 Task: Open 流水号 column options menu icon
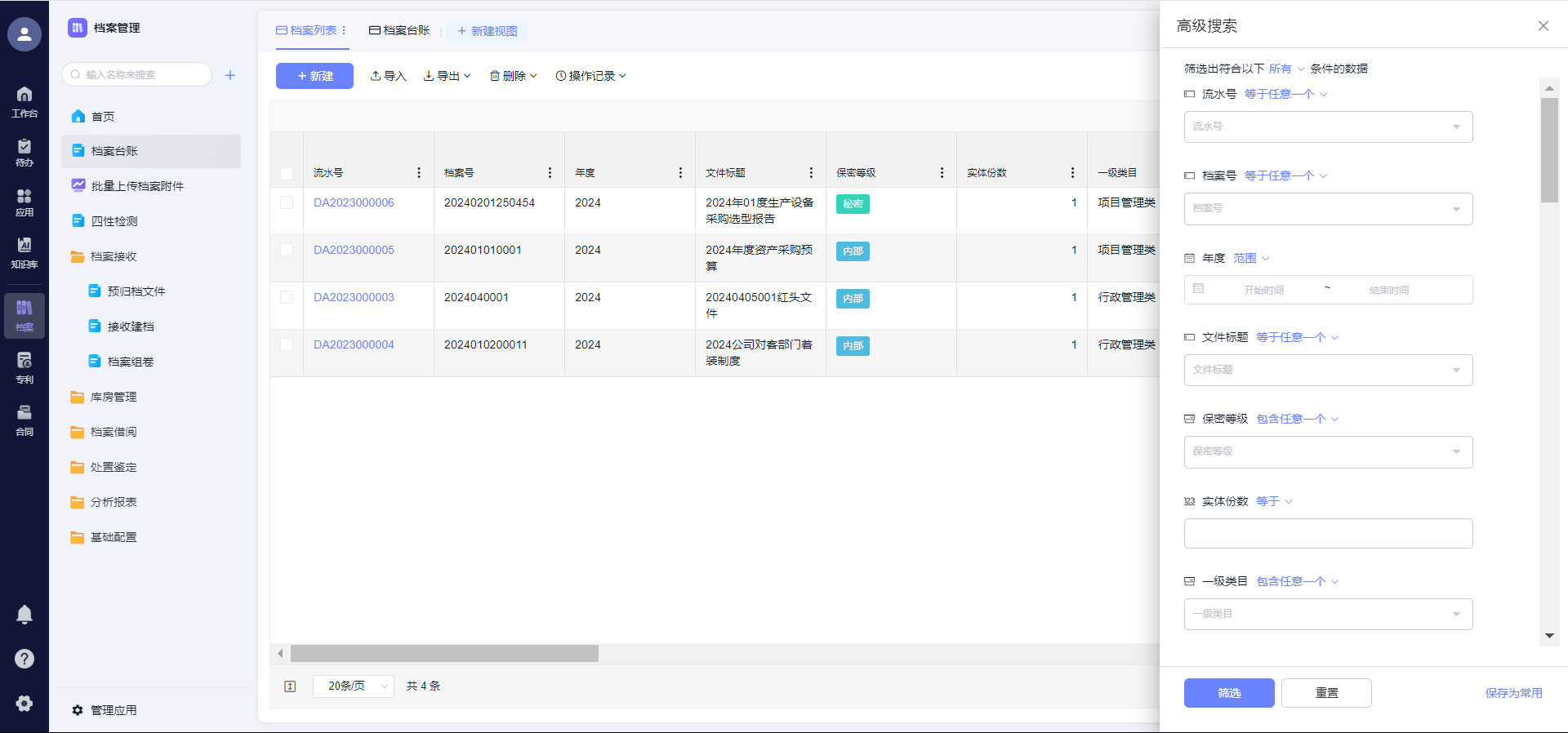point(419,173)
